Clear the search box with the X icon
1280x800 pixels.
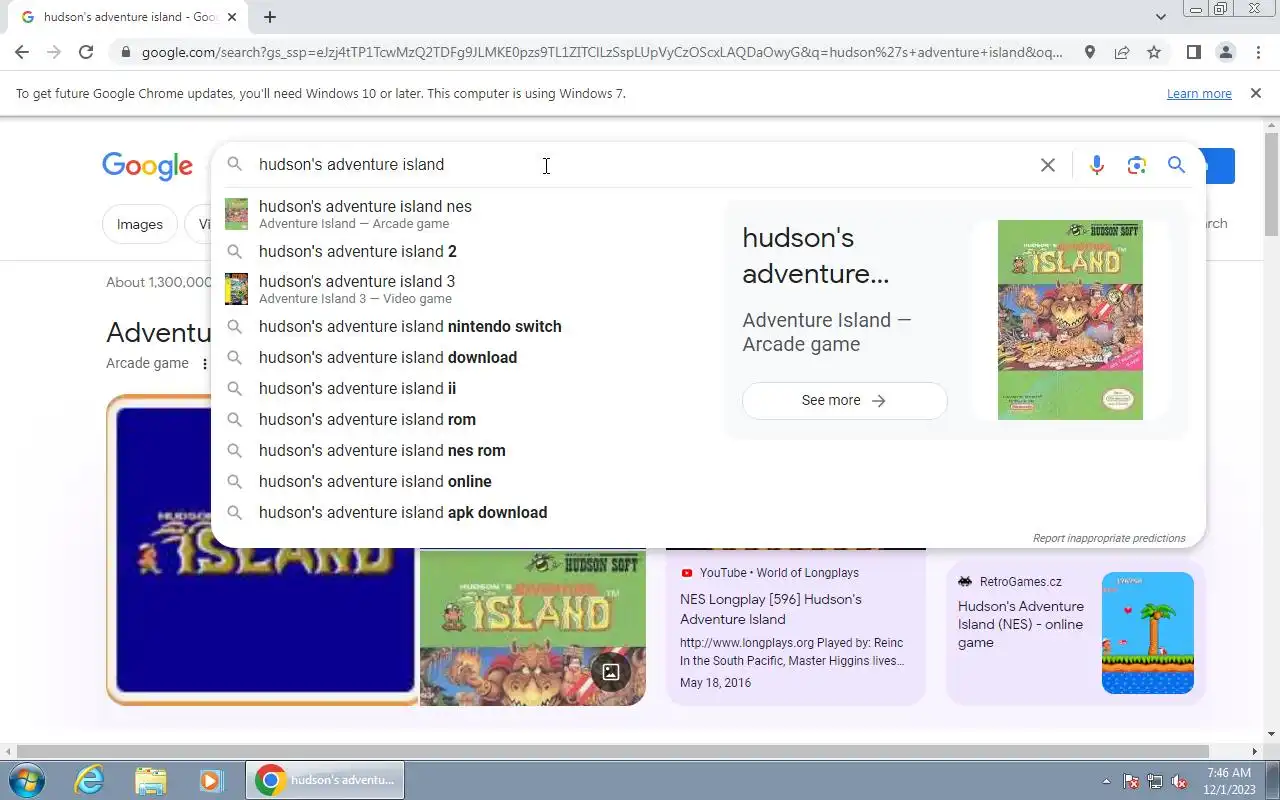pos(1047,165)
